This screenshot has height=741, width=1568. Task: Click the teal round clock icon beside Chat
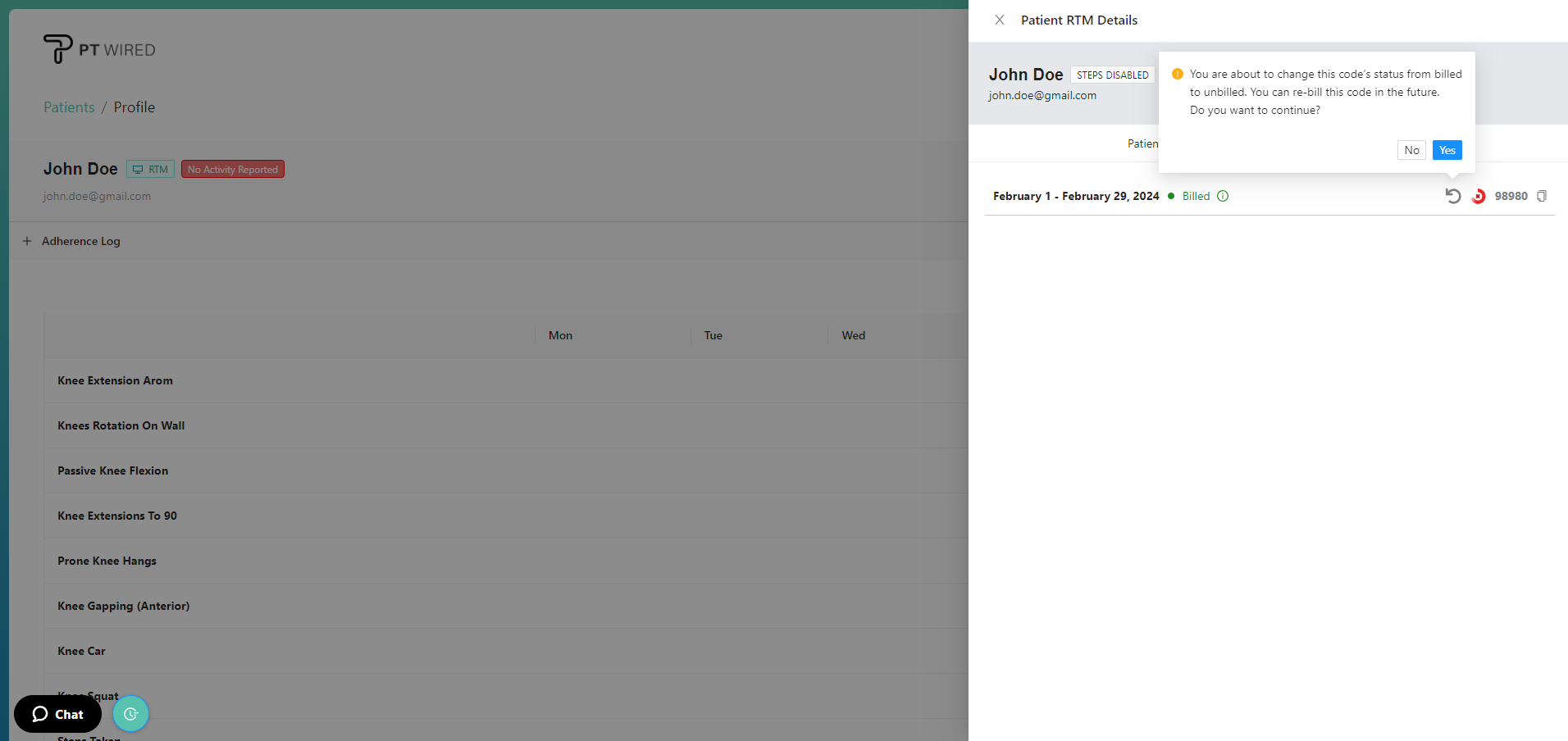click(130, 714)
